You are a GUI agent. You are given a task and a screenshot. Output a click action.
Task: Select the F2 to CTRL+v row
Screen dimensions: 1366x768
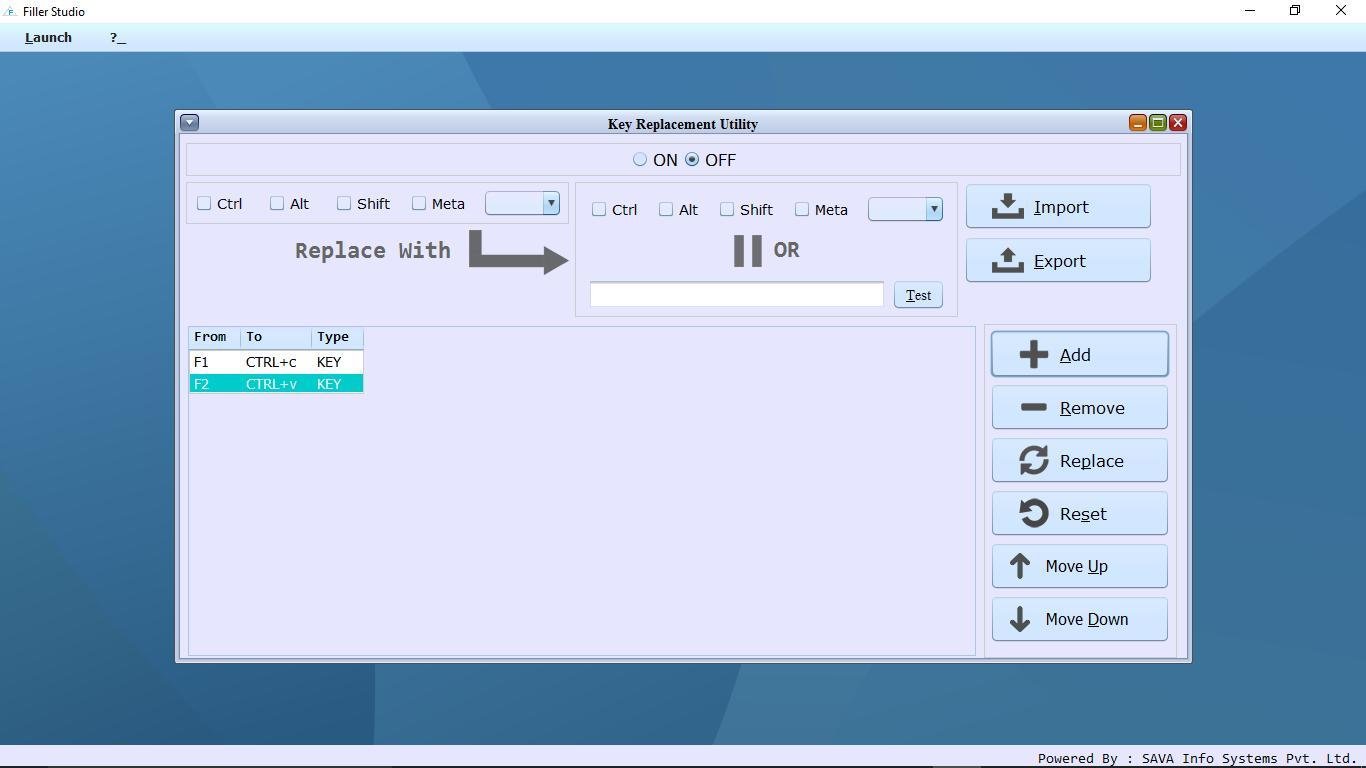point(276,384)
